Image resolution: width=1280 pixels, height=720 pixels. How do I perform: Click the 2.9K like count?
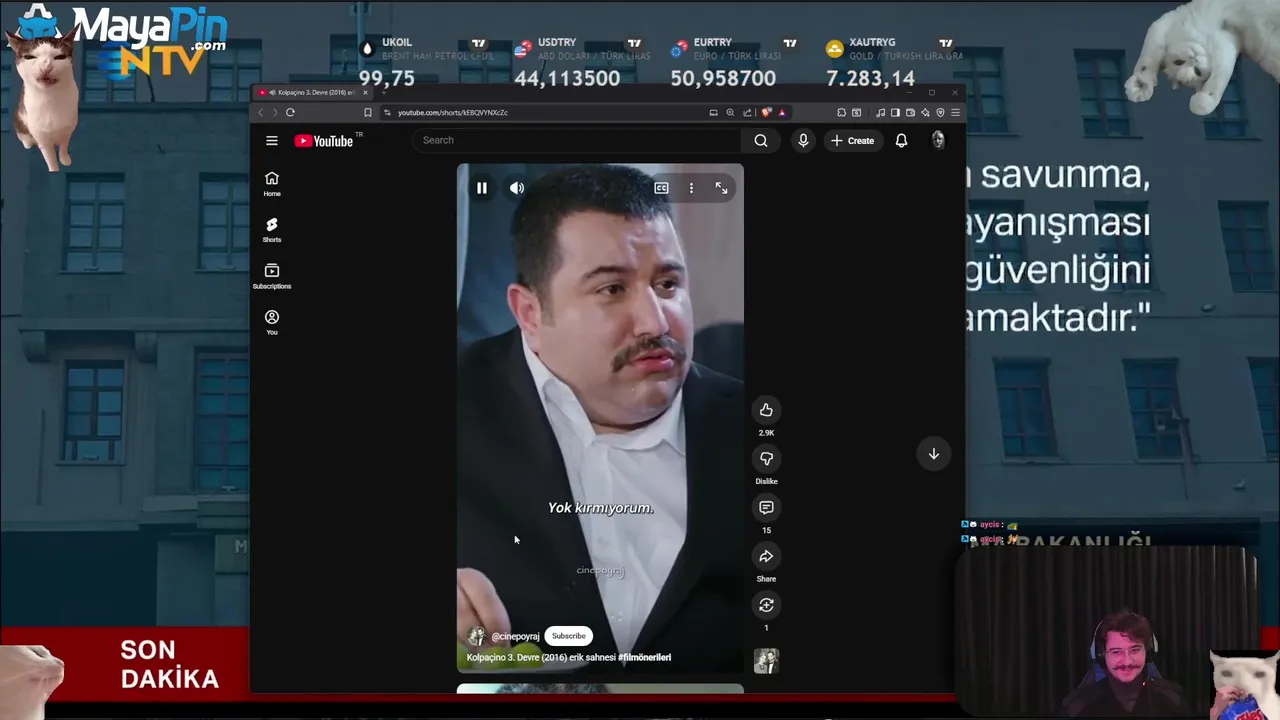(766, 433)
